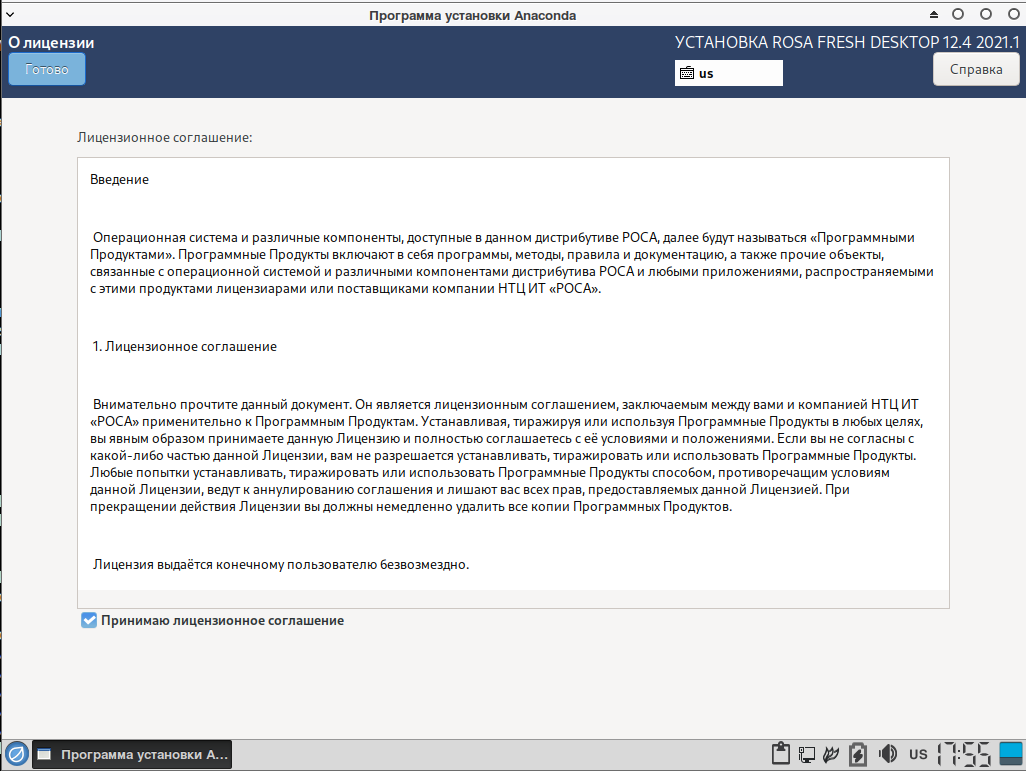
Task: Click the 17:55 clock in taskbar
Action: click(964, 755)
